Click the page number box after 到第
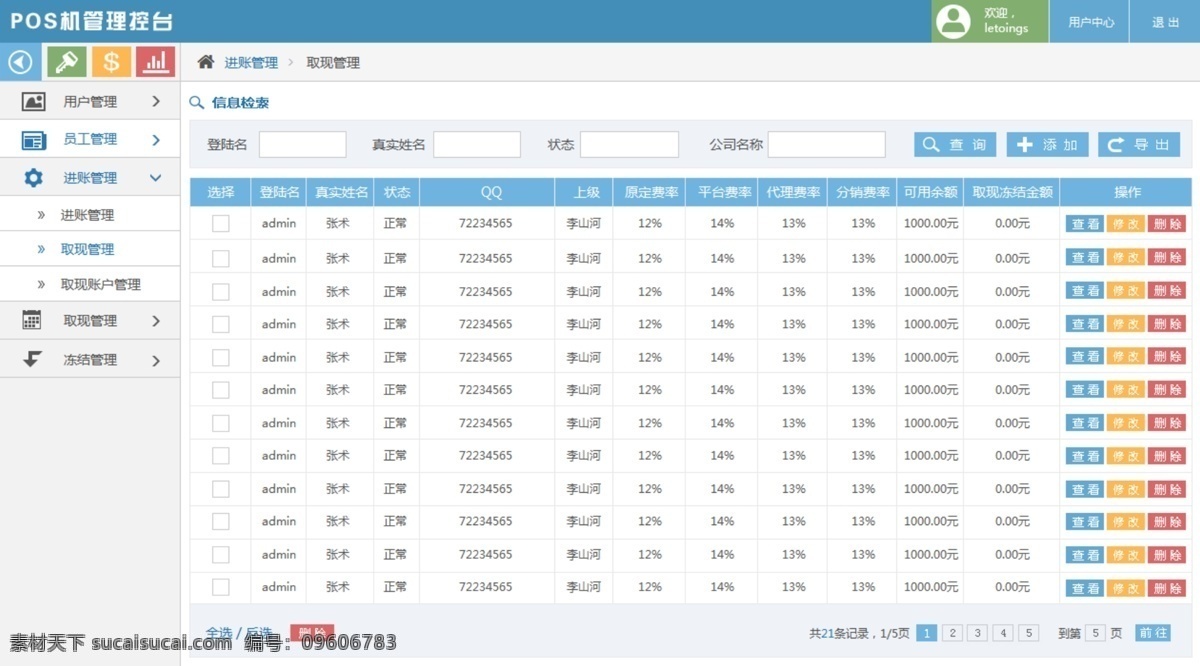Viewport: 1200px width, 666px height. click(x=1096, y=633)
